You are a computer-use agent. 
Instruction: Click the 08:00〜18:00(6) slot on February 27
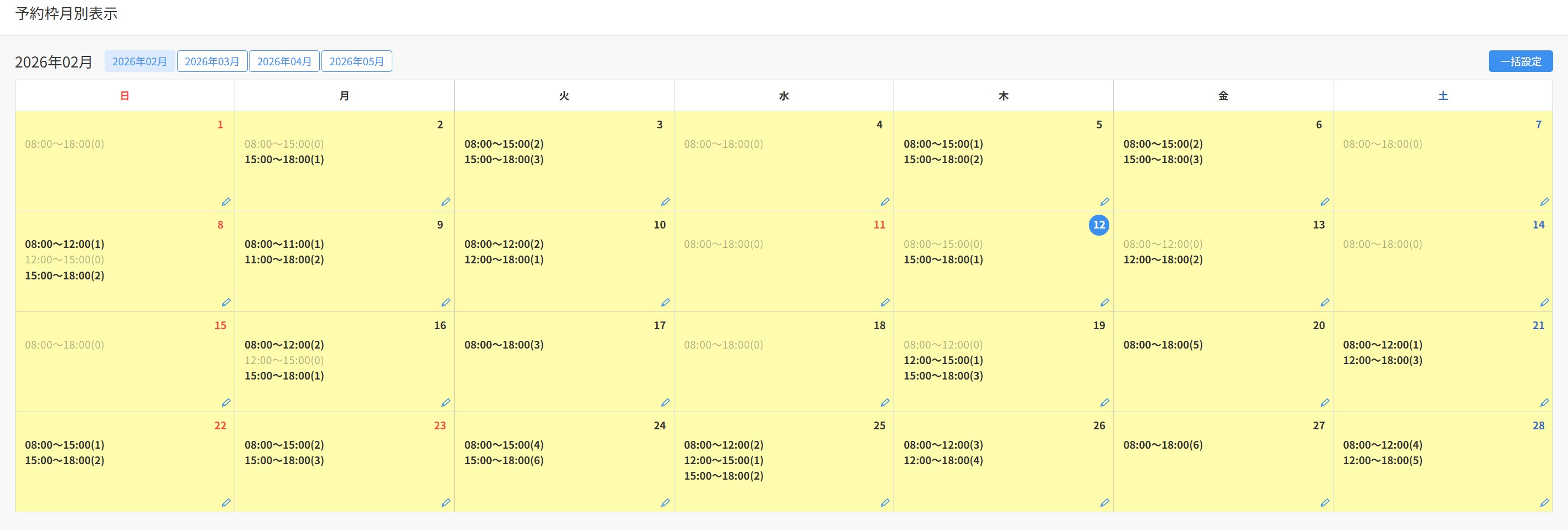1162,445
